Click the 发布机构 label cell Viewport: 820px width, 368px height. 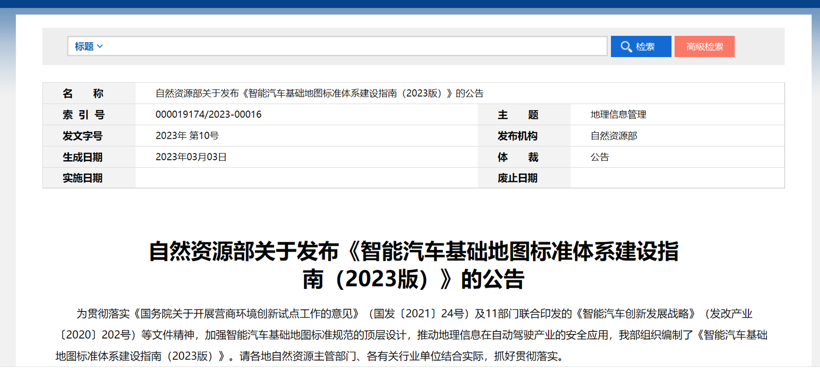point(524,136)
